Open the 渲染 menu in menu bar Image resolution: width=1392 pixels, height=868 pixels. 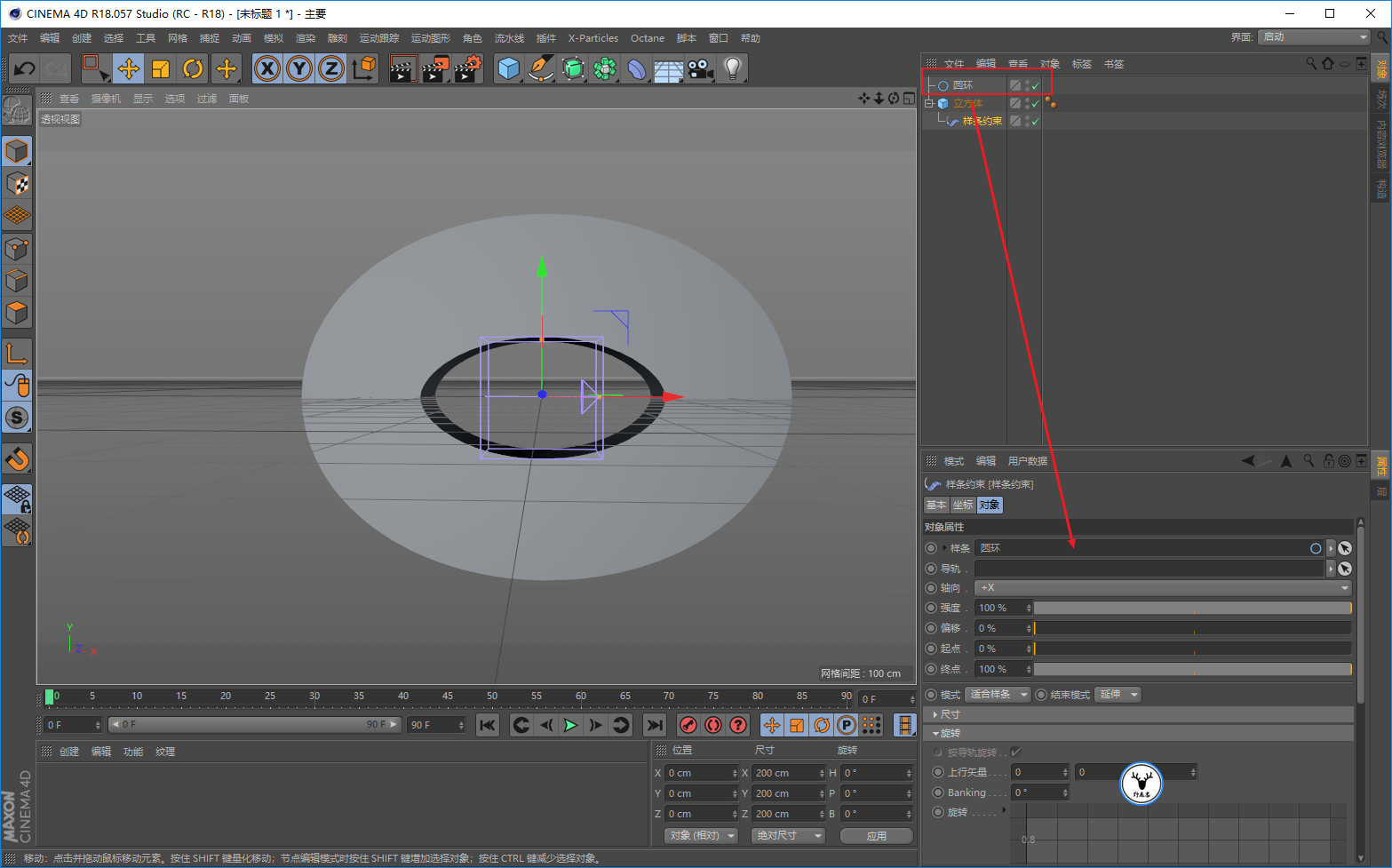pos(306,38)
